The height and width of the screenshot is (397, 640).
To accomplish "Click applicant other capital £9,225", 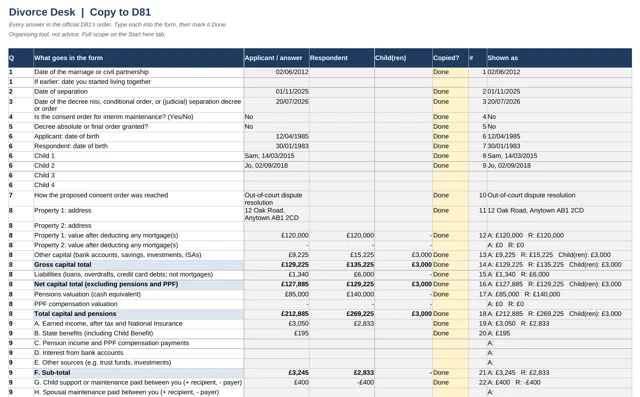I will 276,255.
